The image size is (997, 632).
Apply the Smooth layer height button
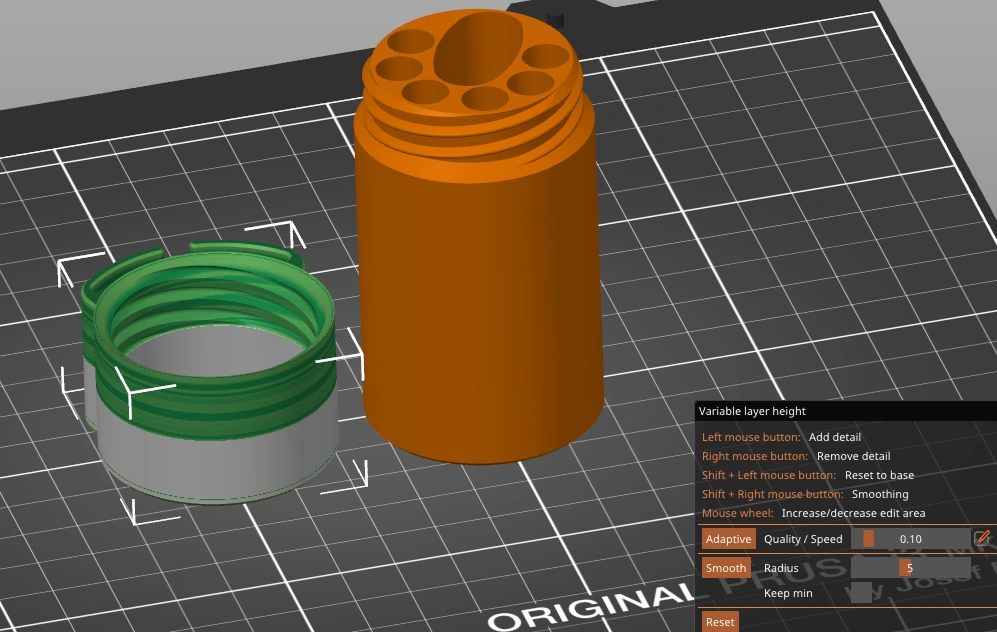click(725, 568)
